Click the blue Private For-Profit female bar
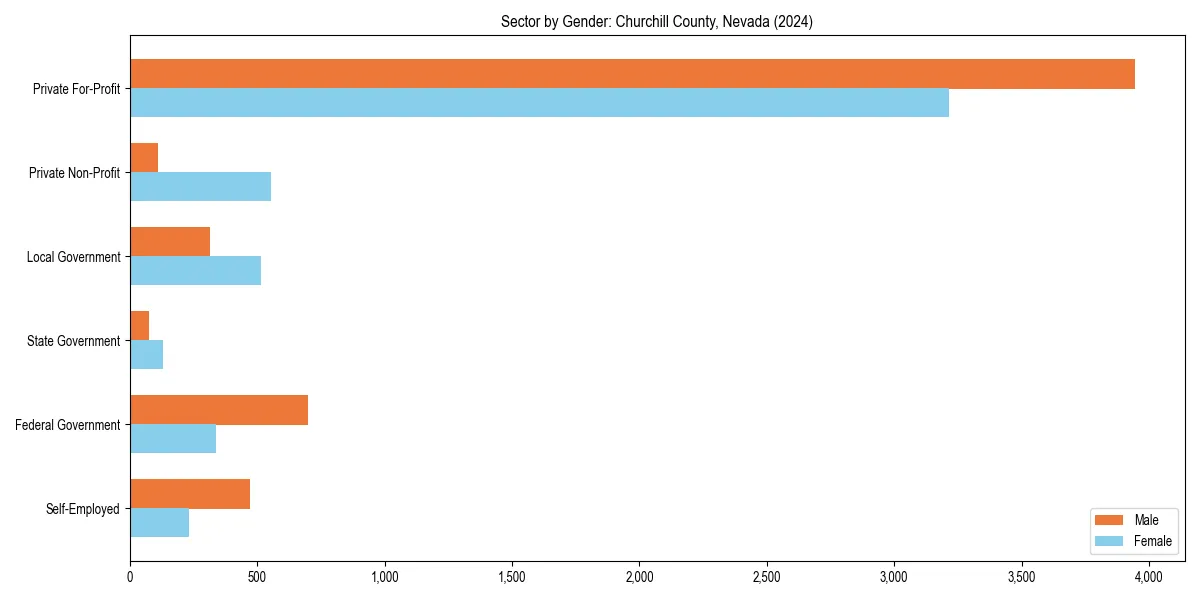Image resolution: width=1200 pixels, height=600 pixels. [x=540, y=100]
